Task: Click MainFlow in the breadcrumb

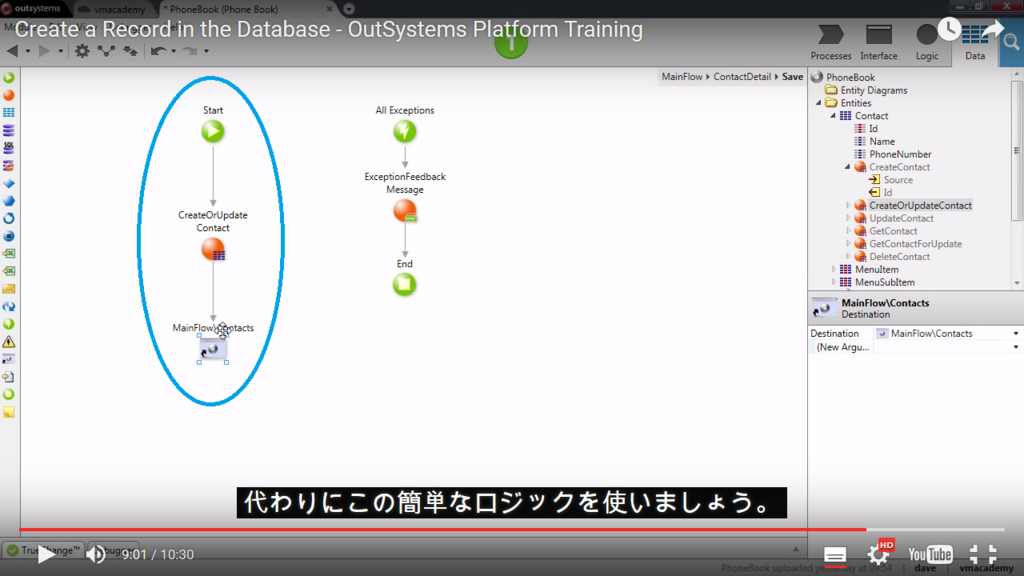Action: coord(682,77)
